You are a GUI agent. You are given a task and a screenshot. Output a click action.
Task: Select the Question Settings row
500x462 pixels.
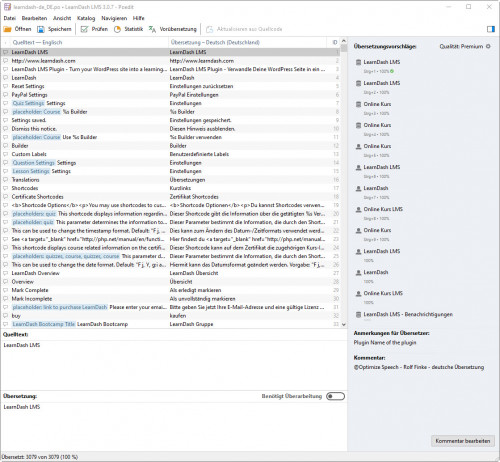coord(170,163)
